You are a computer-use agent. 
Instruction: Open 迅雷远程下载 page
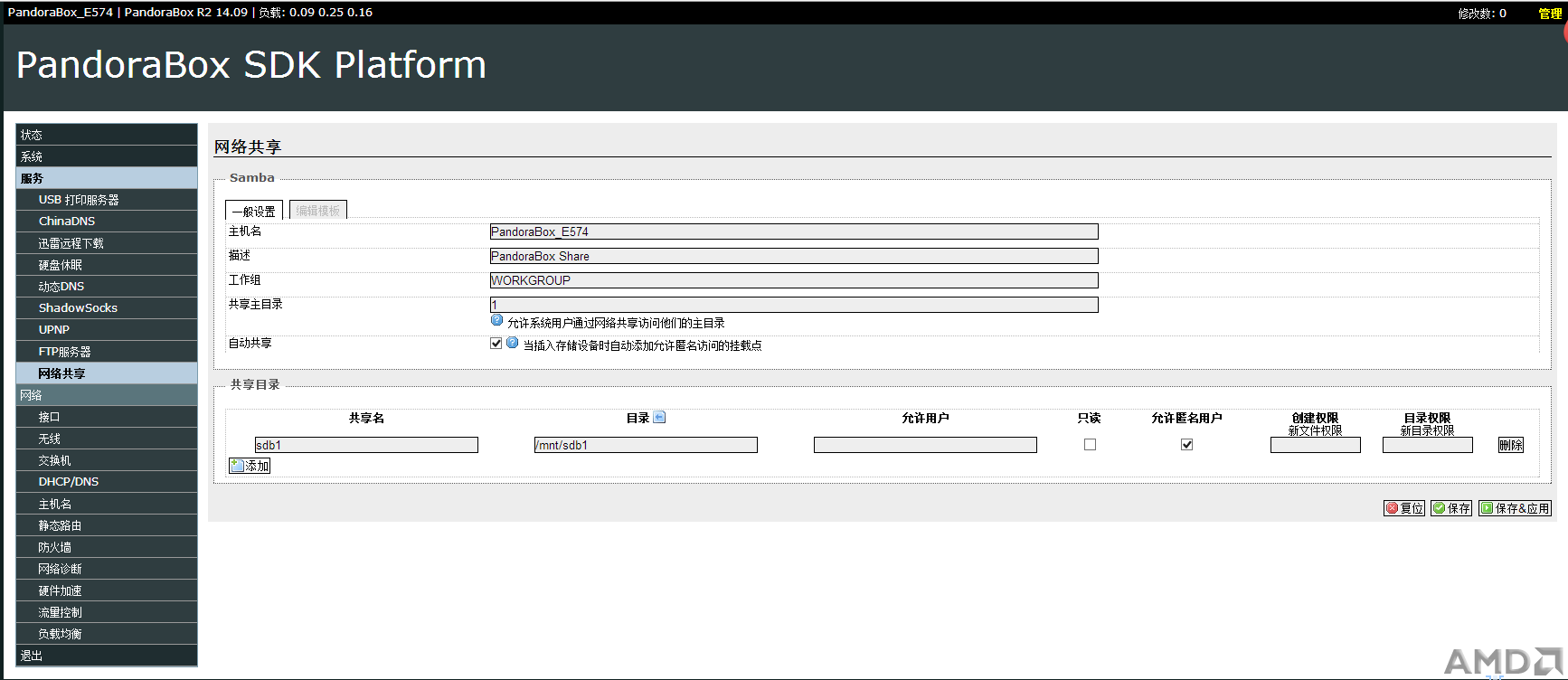pyautogui.click(x=107, y=243)
